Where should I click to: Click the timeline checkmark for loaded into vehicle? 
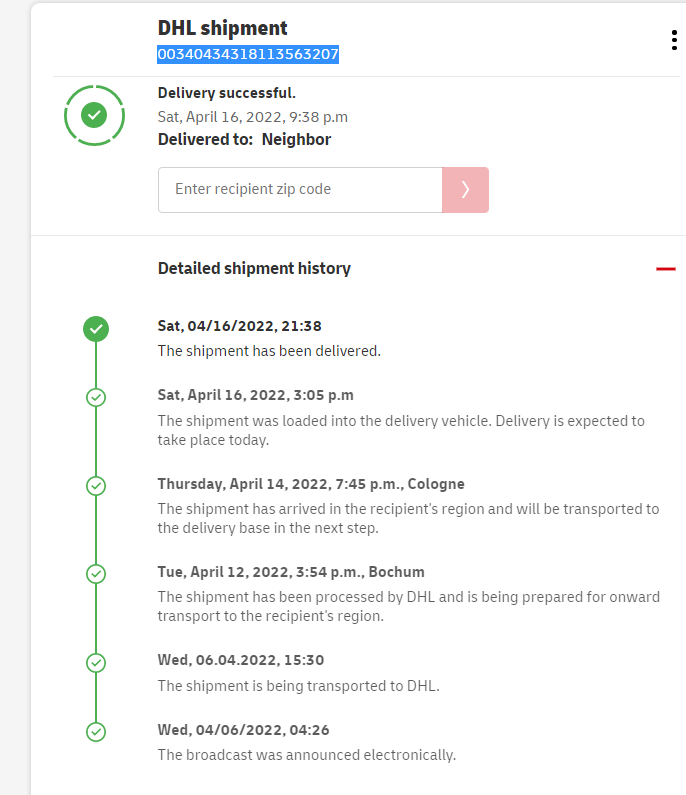pos(96,397)
